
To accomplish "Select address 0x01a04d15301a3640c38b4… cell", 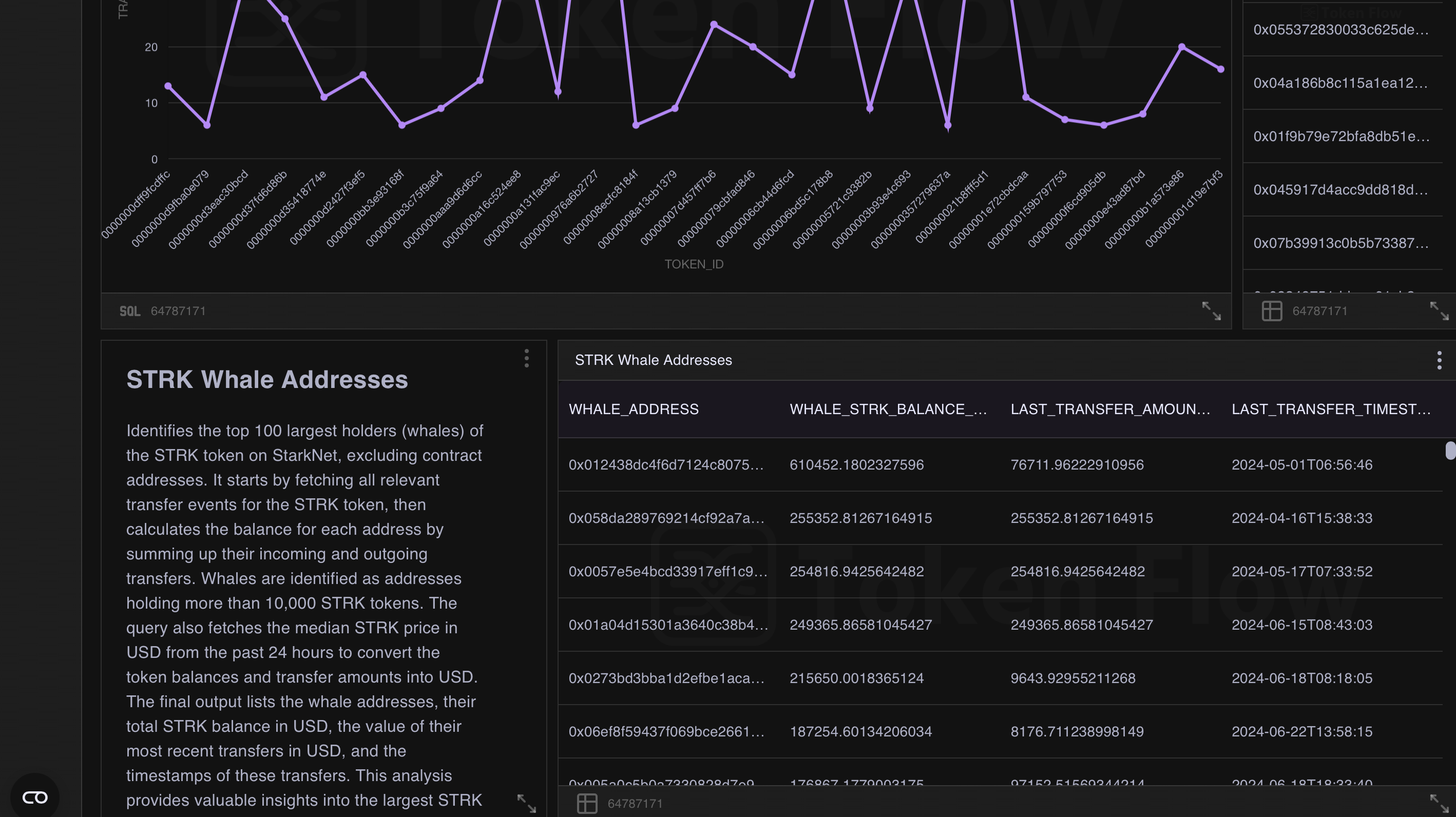I will pyautogui.click(x=668, y=625).
